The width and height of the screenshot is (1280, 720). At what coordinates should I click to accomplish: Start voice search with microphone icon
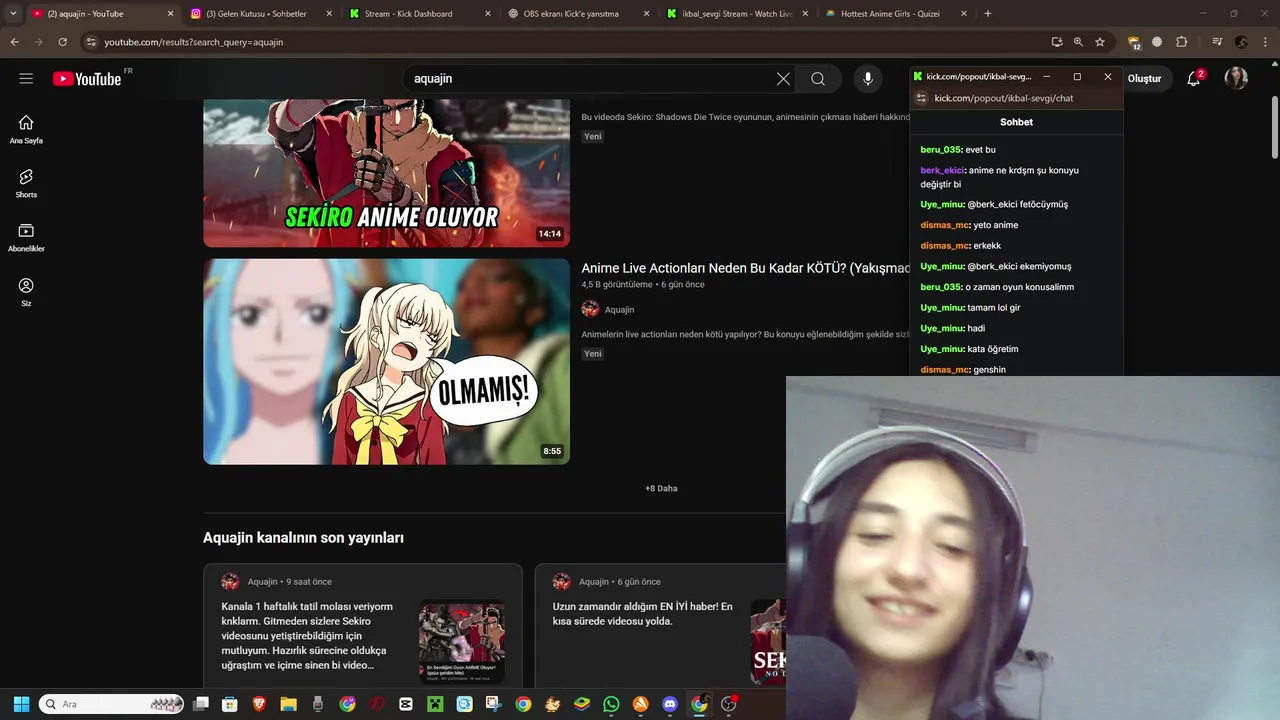pos(868,79)
